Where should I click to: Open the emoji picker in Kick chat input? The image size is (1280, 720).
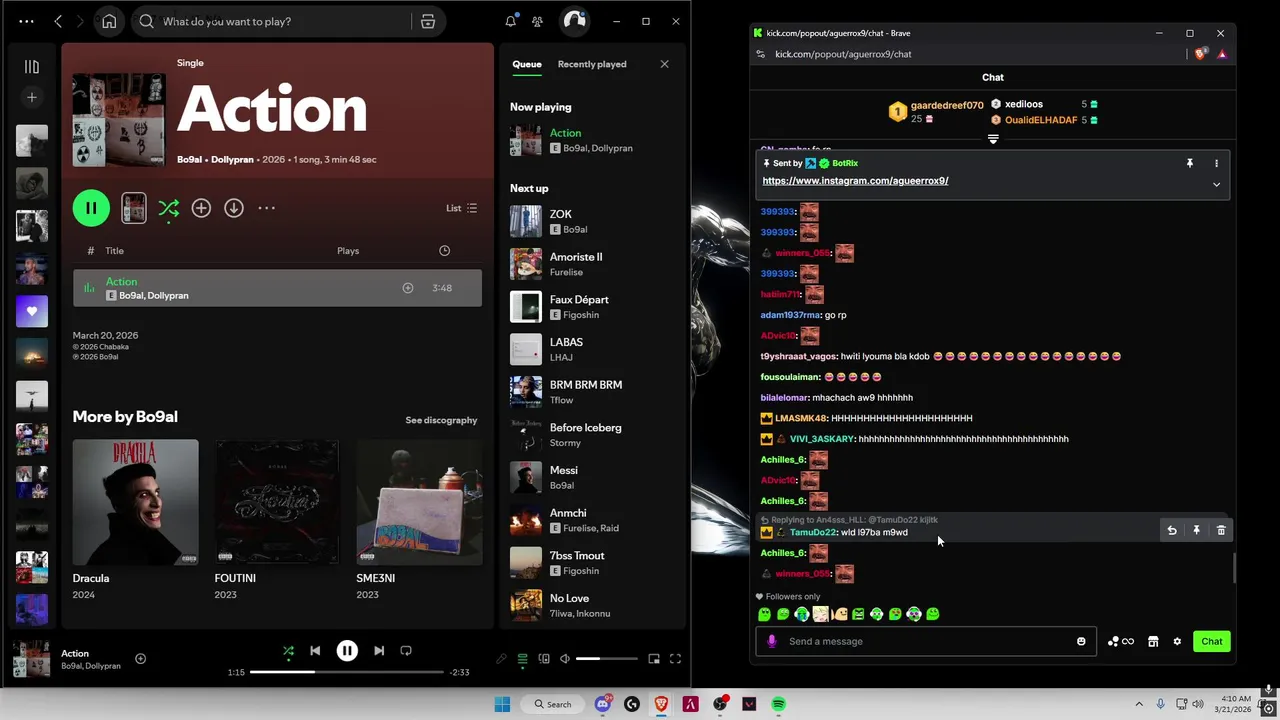1081,641
